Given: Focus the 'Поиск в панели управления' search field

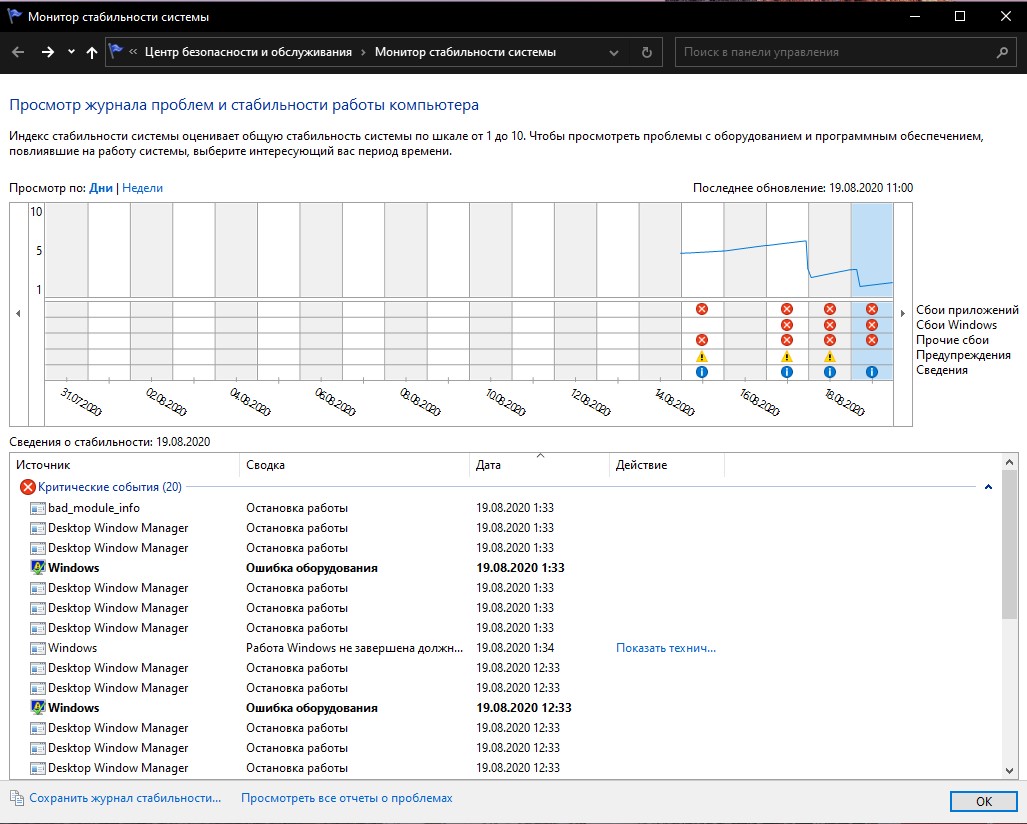Looking at the screenshot, I should (x=846, y=52).
